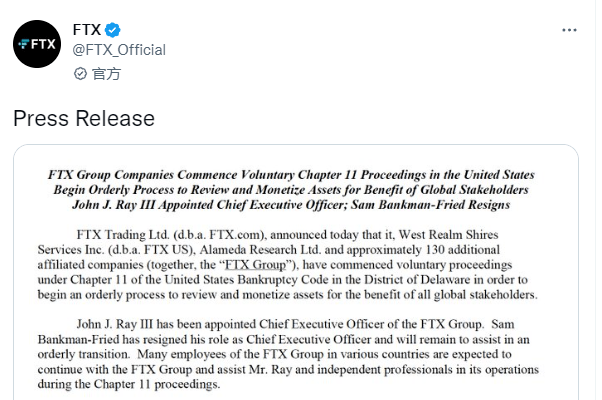Click the 官方 official label text
The image size is (602, 400).
tap(106, 74)
